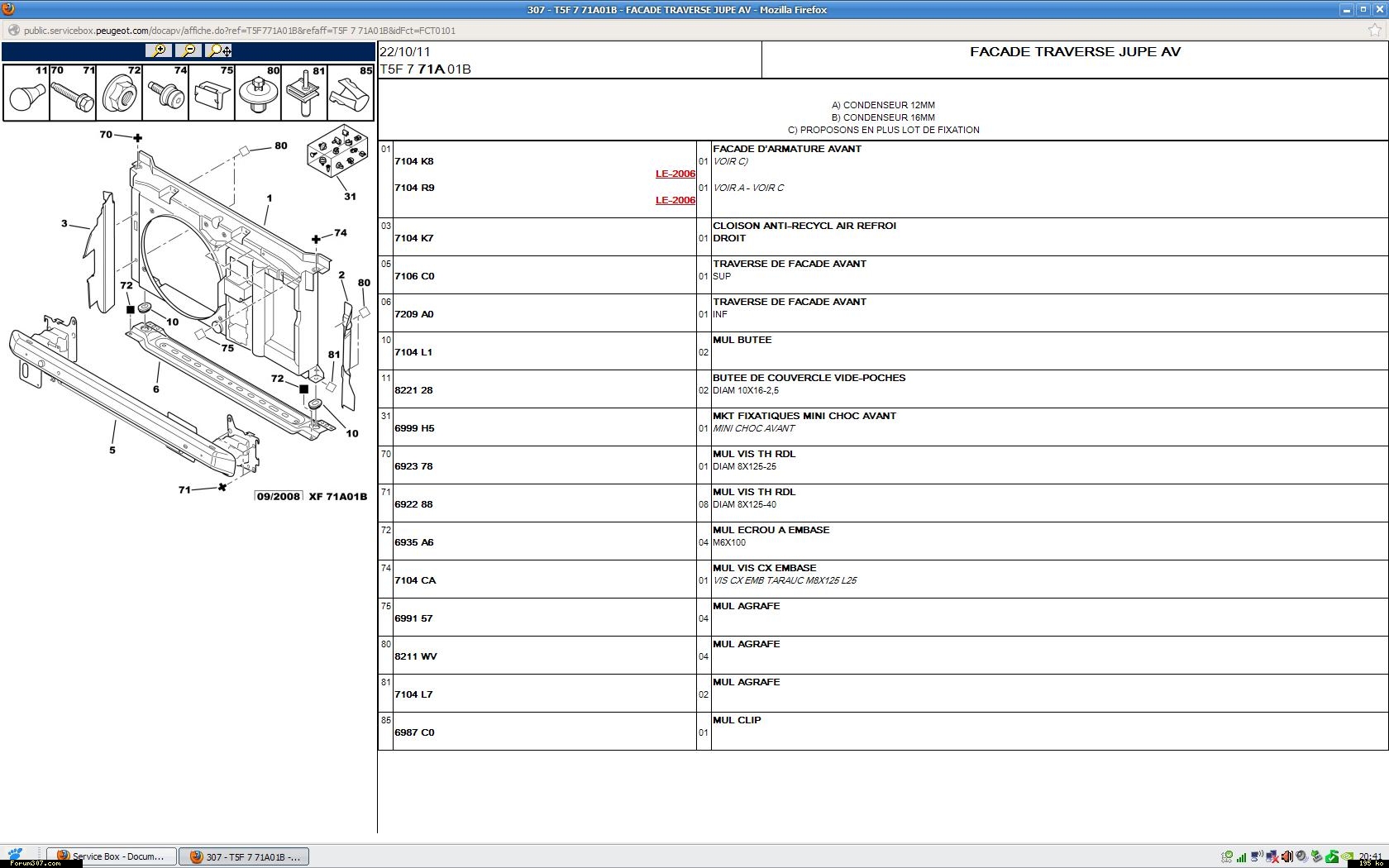The width and height of the screenshot is (1389, 868).
Task: Click the wireless computer tray icon
Action: click(1257, 856)
